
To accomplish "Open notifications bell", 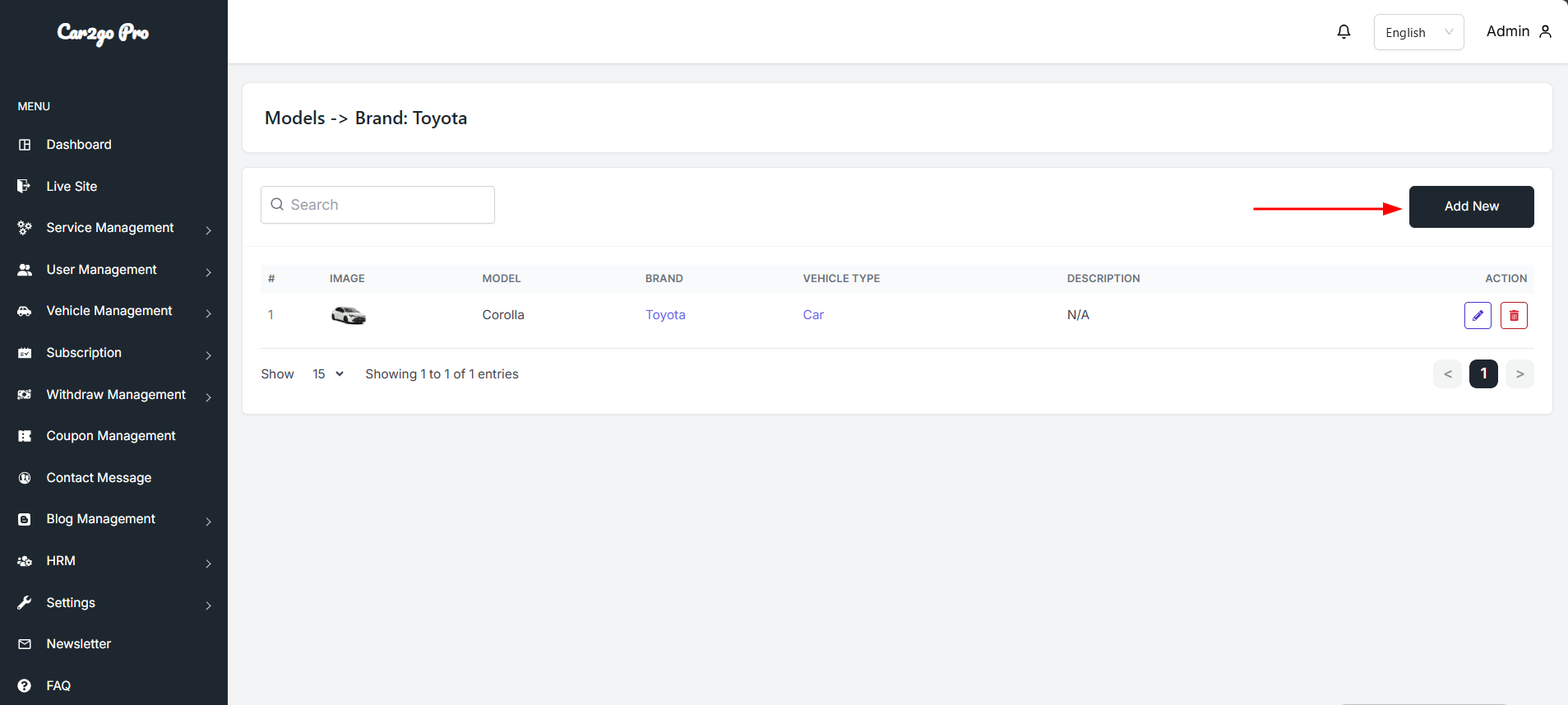I will click(x=1344, y=32).
